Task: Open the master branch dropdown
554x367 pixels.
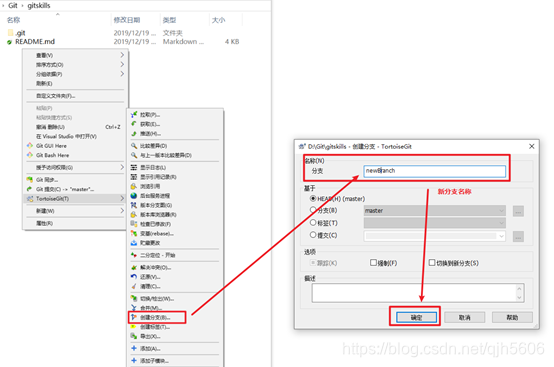Action: pyautogui.click(x=435, y=211)
